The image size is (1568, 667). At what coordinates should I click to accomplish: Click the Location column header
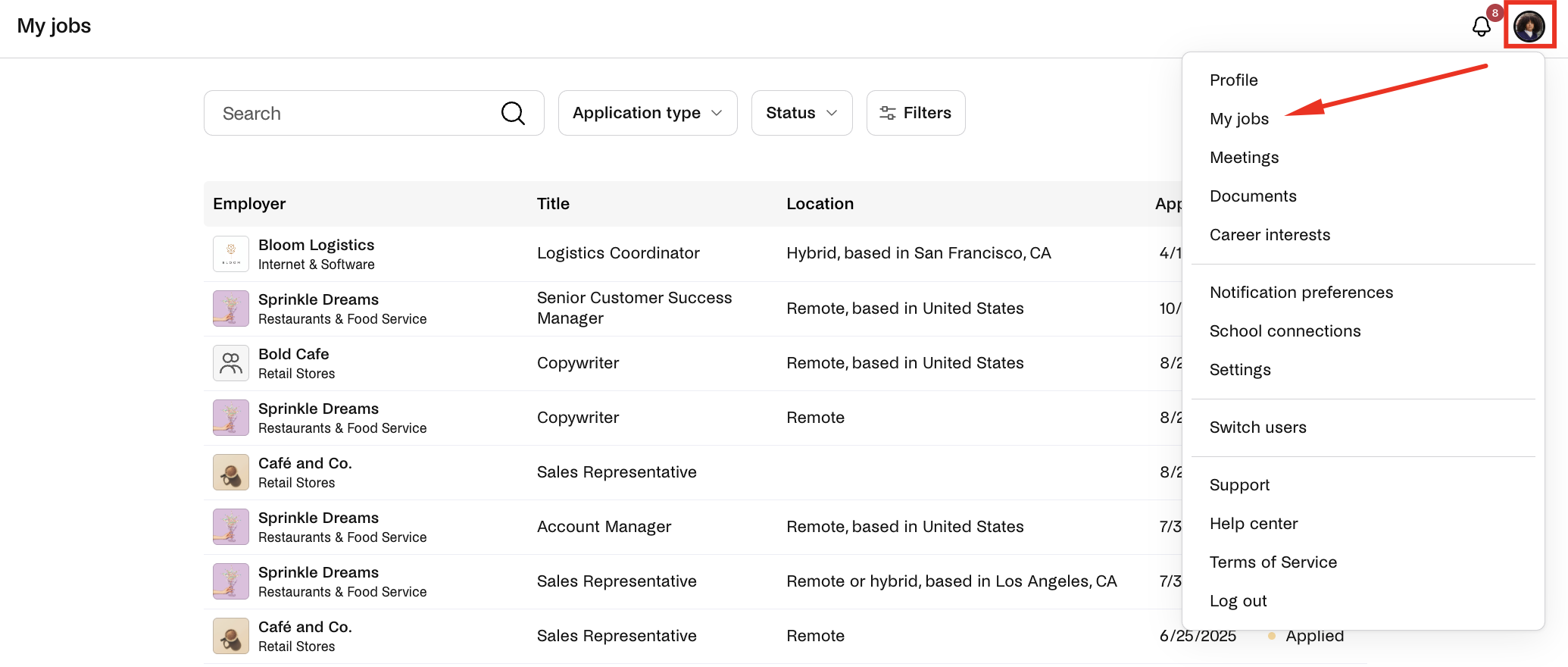click(x=820, y=204)
